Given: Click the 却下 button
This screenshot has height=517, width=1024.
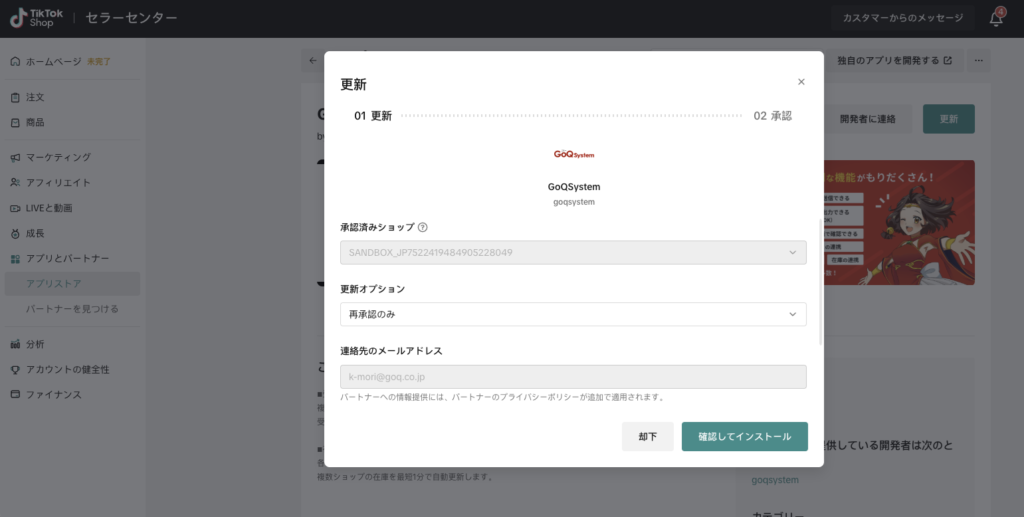Looking at the screenshot, I should tap(647, 437).
